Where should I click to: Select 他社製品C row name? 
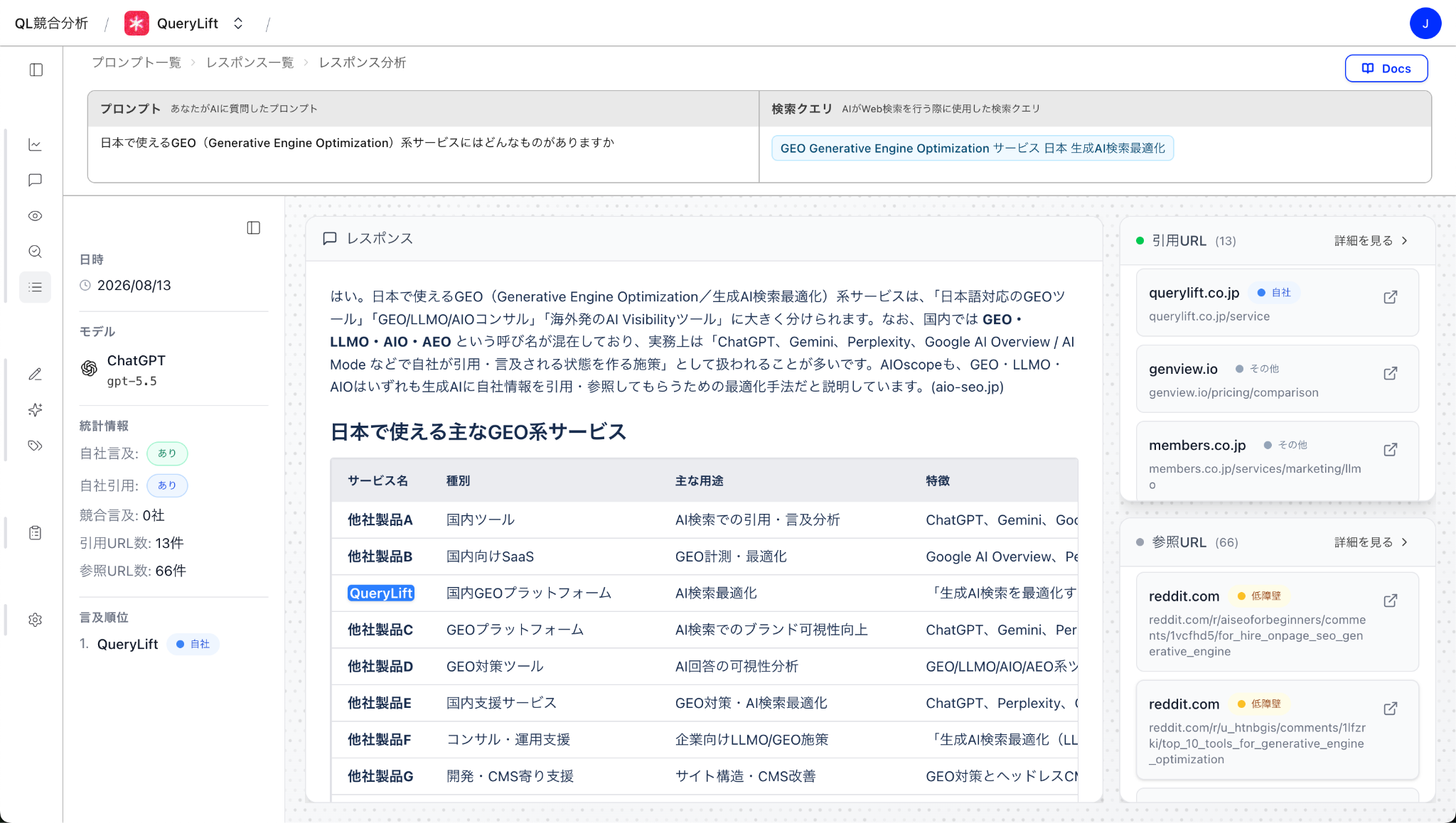380,630
